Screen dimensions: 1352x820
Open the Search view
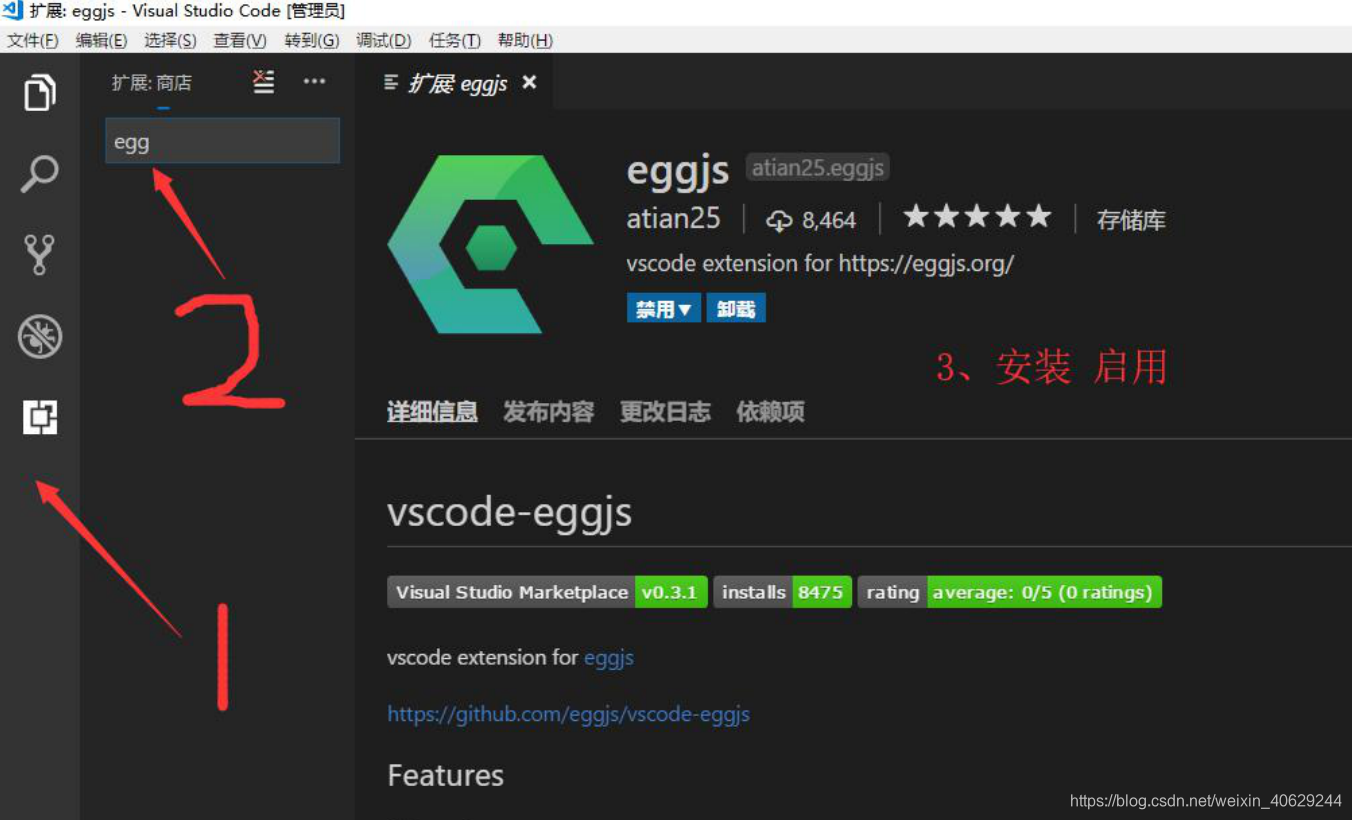[x=39, y=173]
